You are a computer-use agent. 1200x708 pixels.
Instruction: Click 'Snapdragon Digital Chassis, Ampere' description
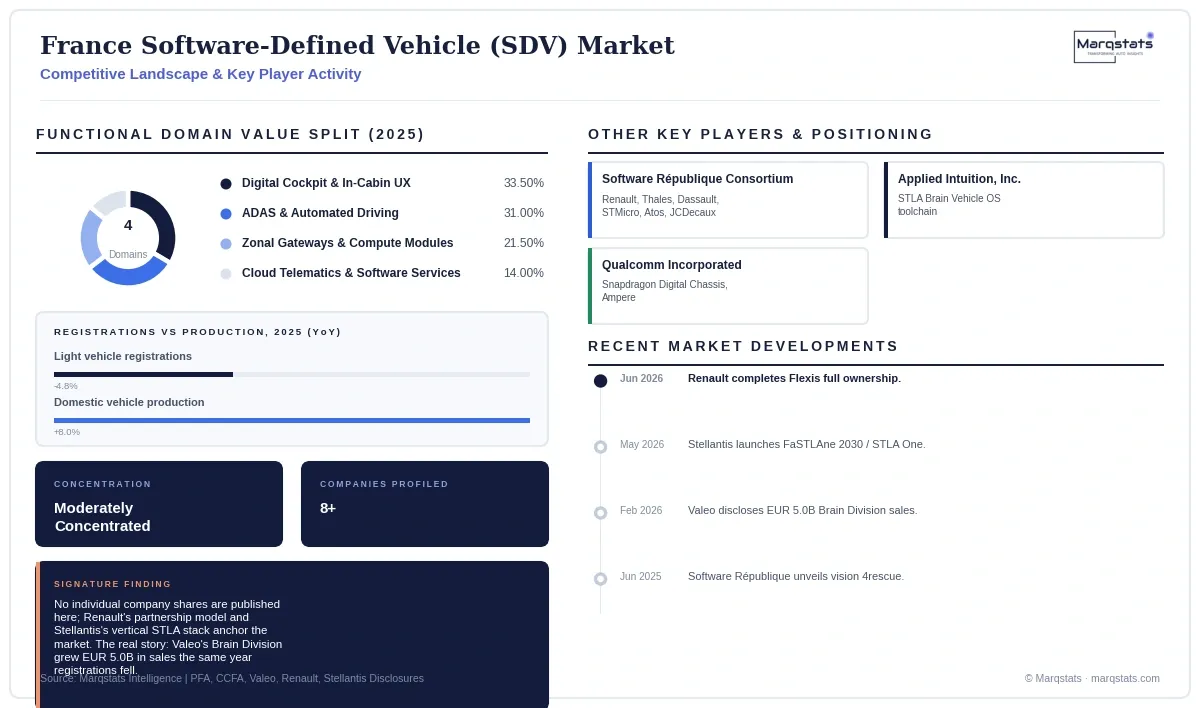[665, 292]
